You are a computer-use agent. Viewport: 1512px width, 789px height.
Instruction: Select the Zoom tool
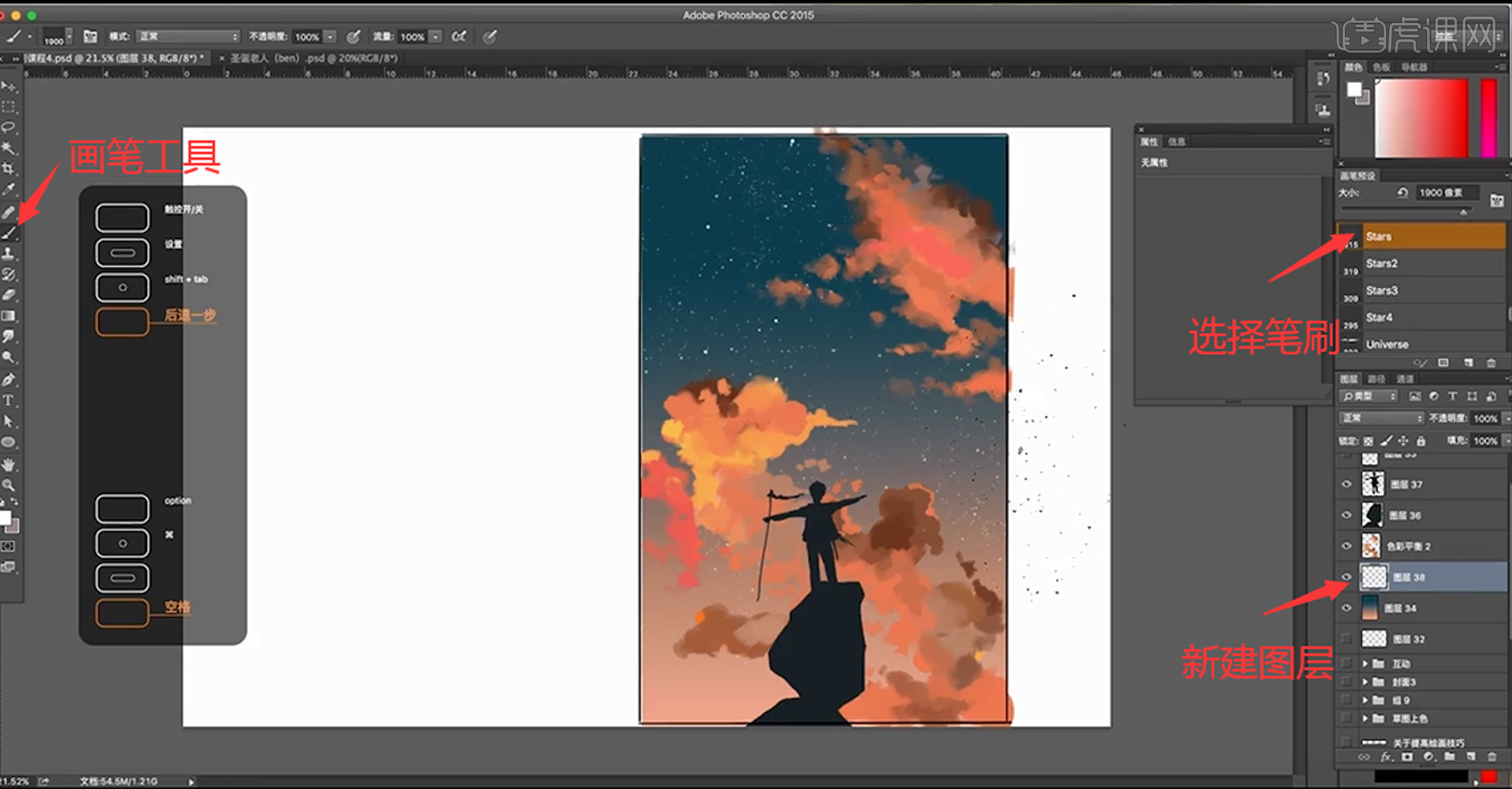point(9,485)
